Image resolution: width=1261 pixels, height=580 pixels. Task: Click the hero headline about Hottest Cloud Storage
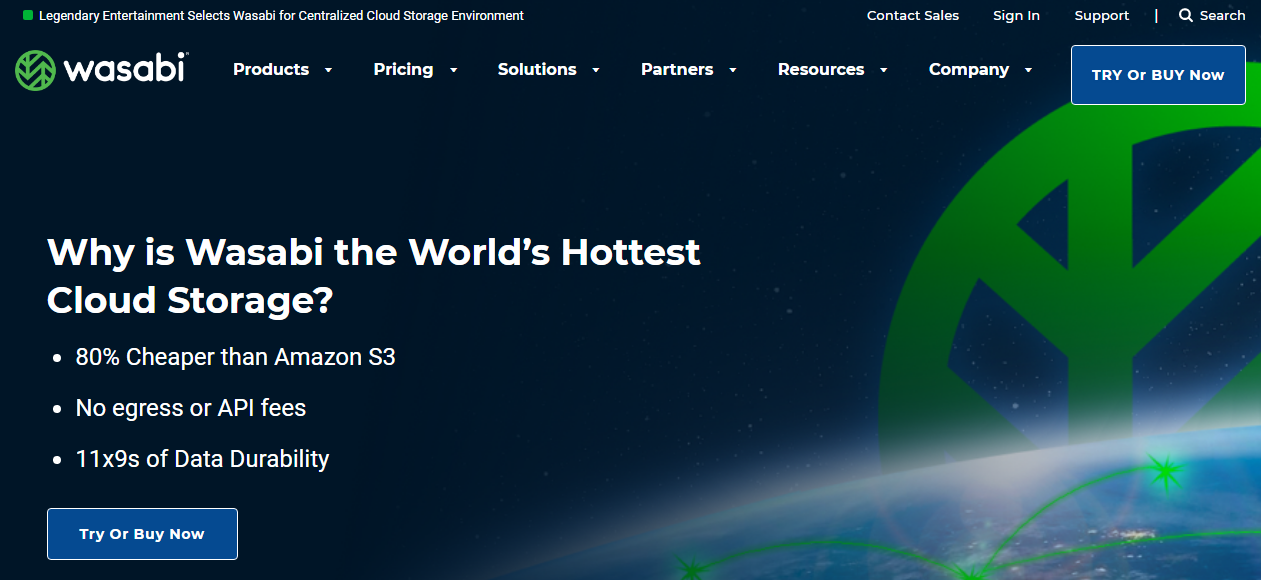point(374,275)
